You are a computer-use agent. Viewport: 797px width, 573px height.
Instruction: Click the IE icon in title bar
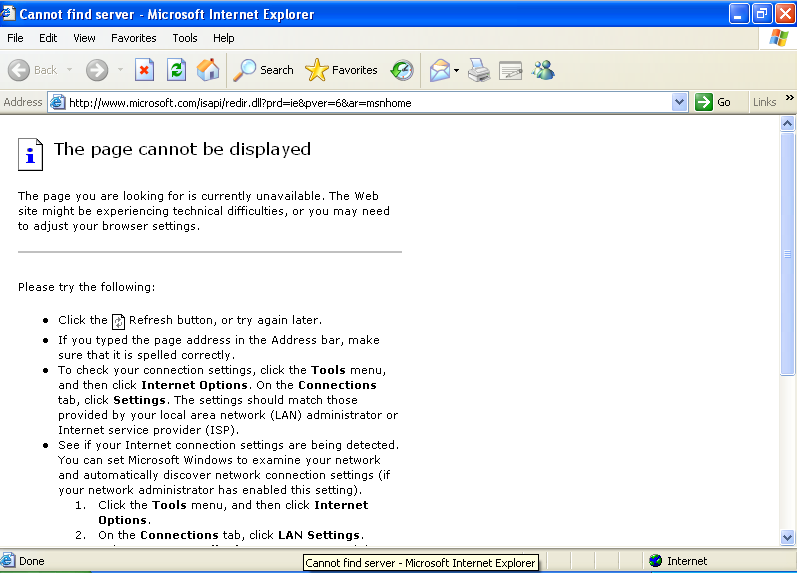tap(8, 13)
